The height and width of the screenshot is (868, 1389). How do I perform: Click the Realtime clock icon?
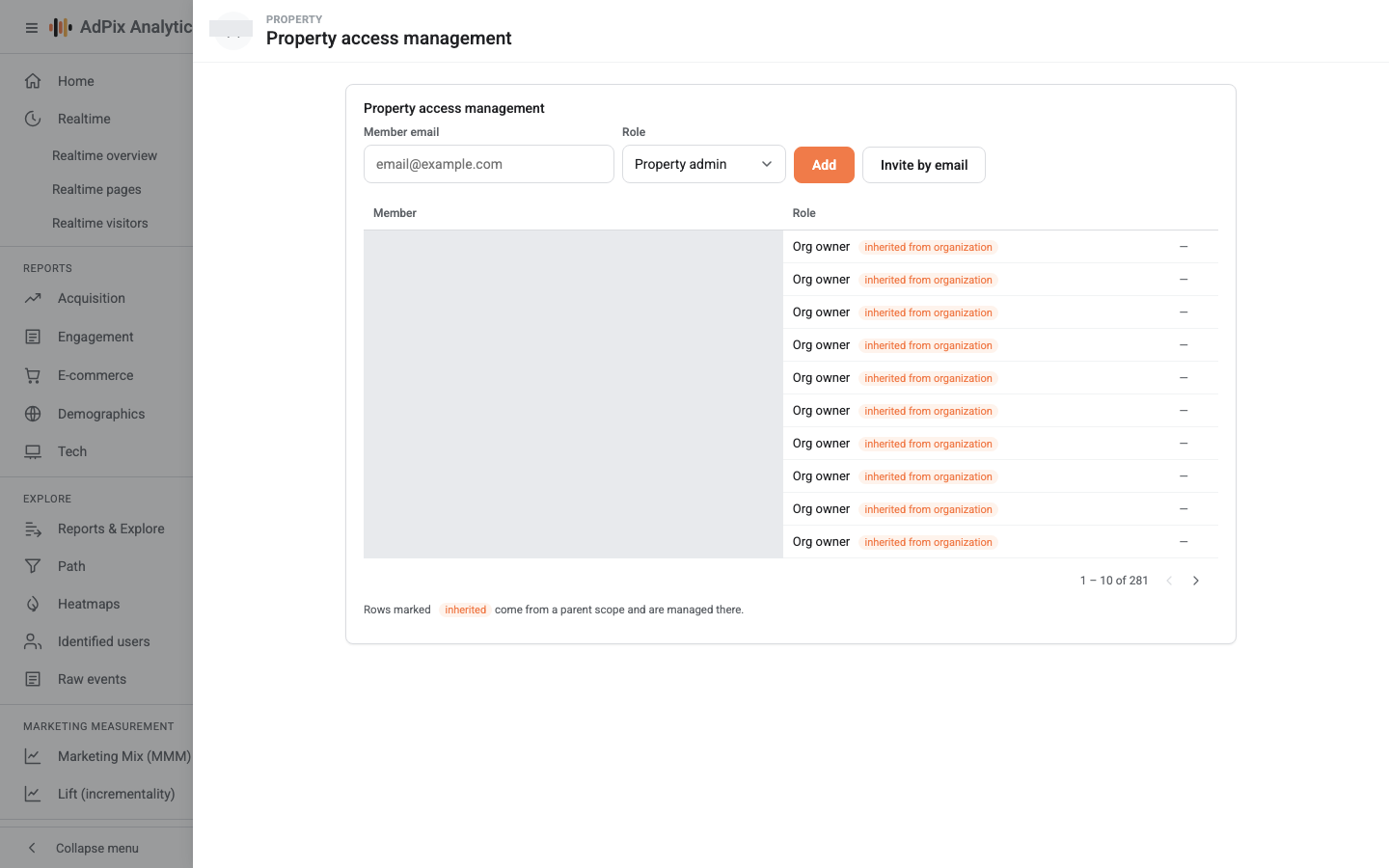(33, 119)
